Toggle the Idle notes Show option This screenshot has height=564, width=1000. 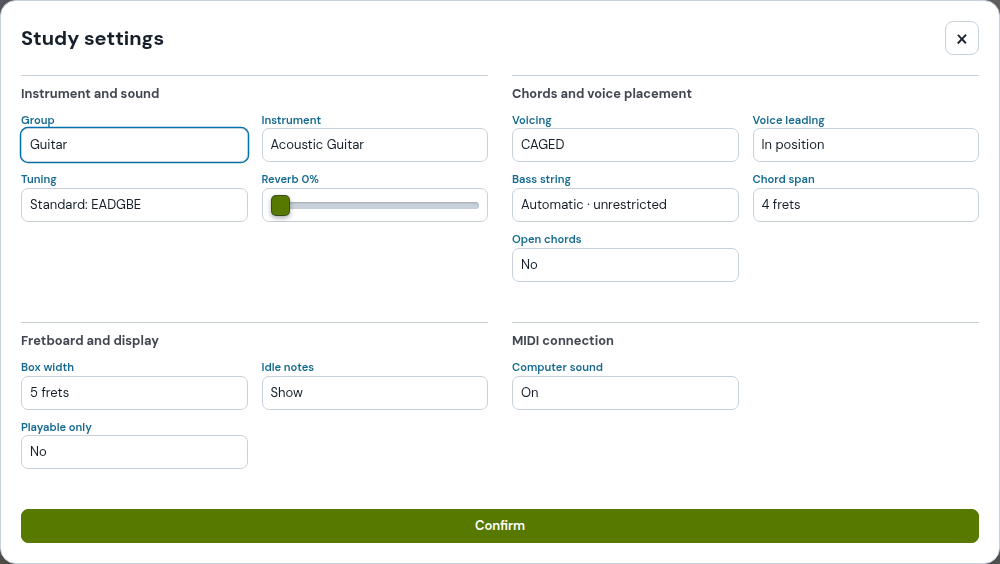375,393
